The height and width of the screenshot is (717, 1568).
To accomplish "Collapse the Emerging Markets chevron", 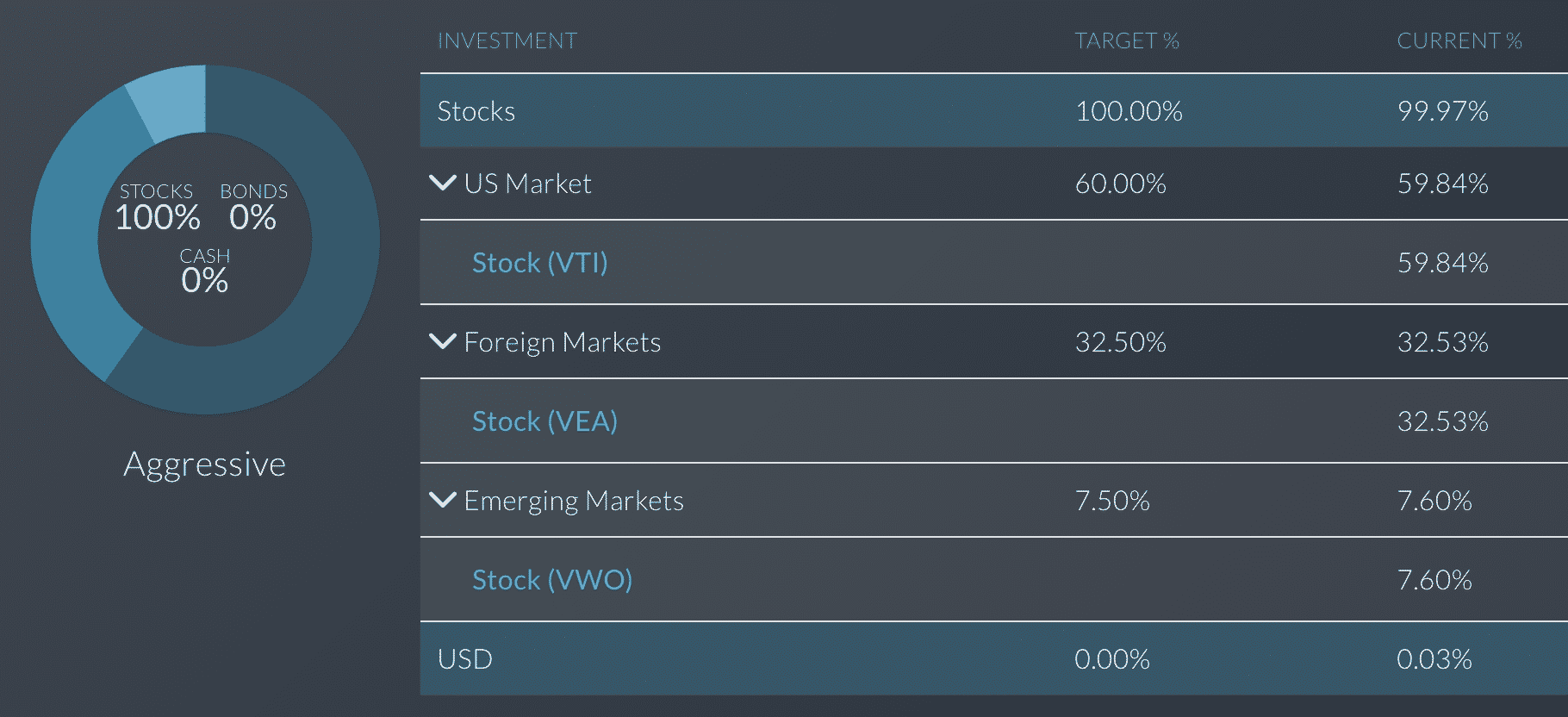I will 442,500.
